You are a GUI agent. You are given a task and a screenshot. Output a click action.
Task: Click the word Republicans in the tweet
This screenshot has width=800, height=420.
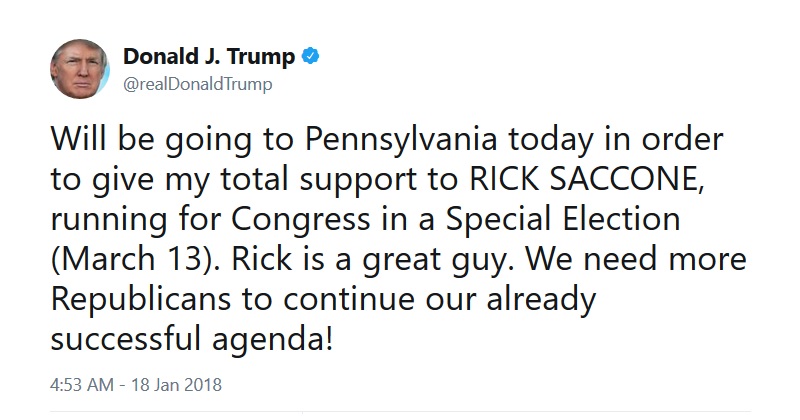click(x=141, y=300)
